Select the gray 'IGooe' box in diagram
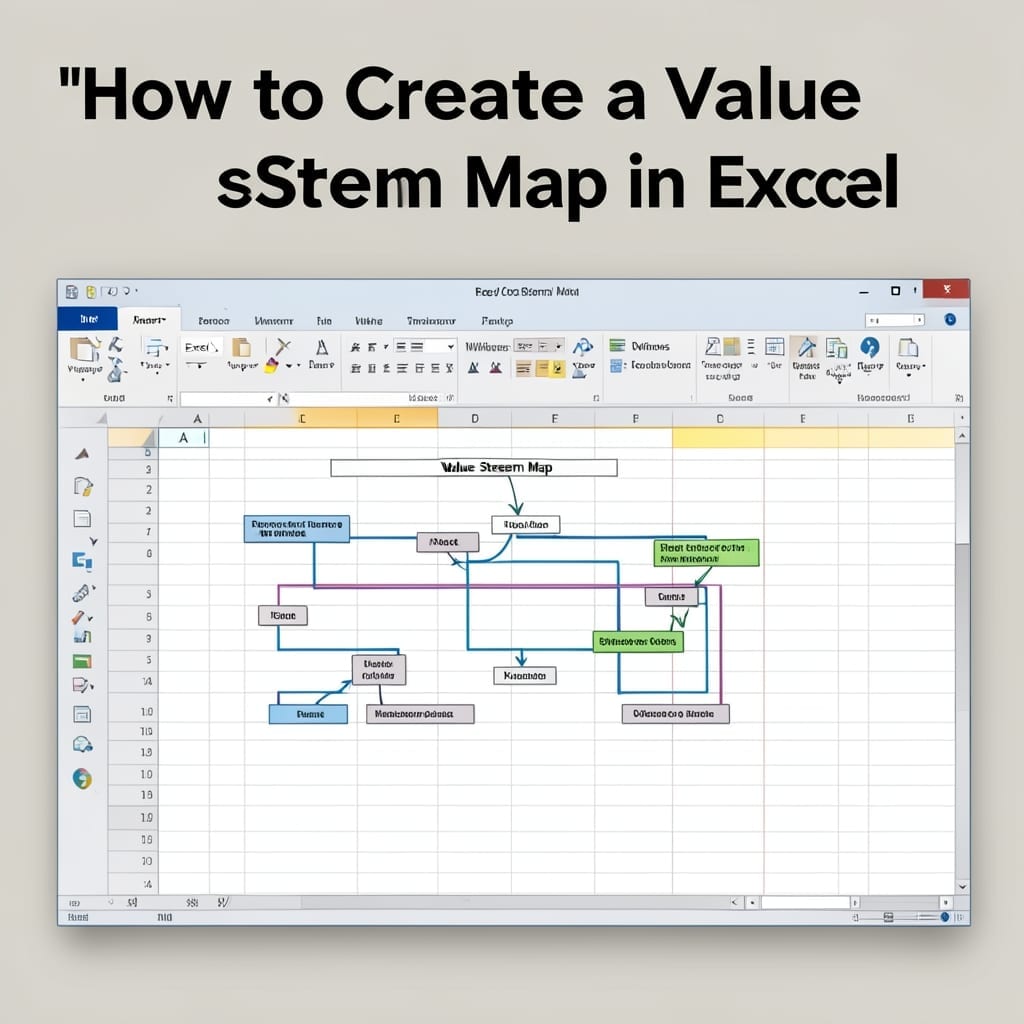 coord(283,615)
